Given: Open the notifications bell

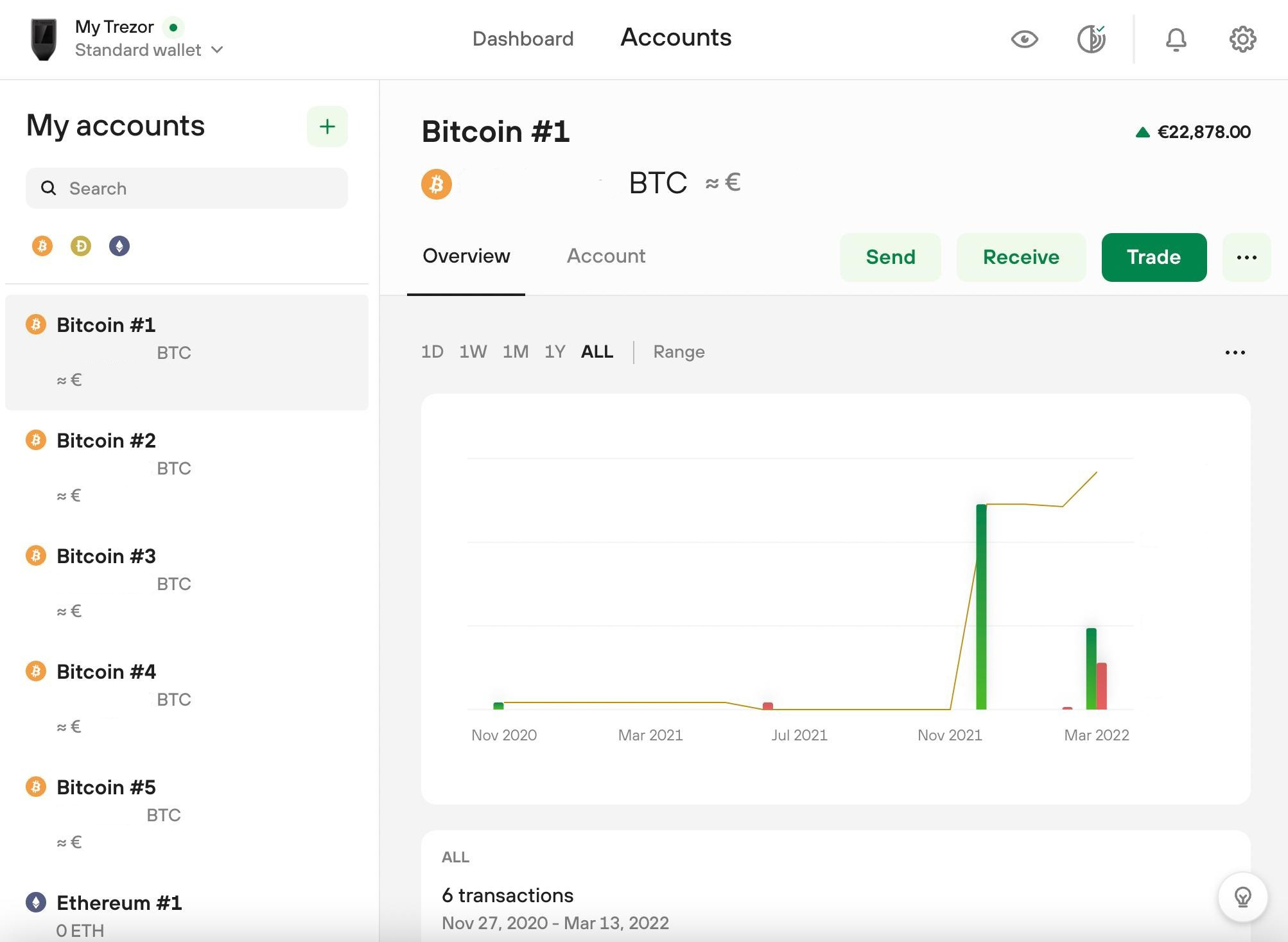Looking at the screenshot, I should [x=1176, y=39].
